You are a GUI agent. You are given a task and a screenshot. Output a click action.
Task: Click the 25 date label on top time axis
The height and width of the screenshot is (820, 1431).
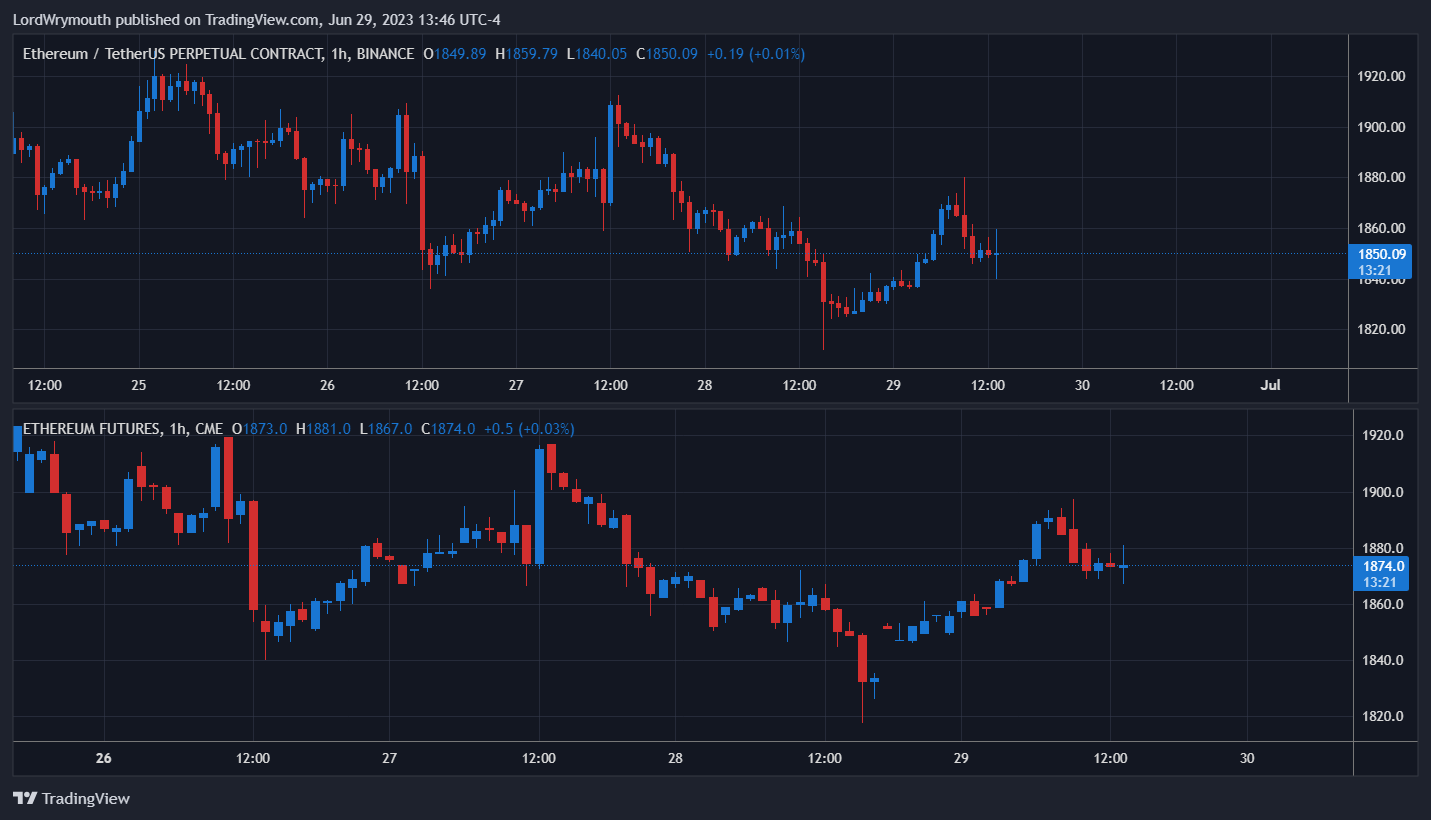pyautogui.click(x=139, y=385)
